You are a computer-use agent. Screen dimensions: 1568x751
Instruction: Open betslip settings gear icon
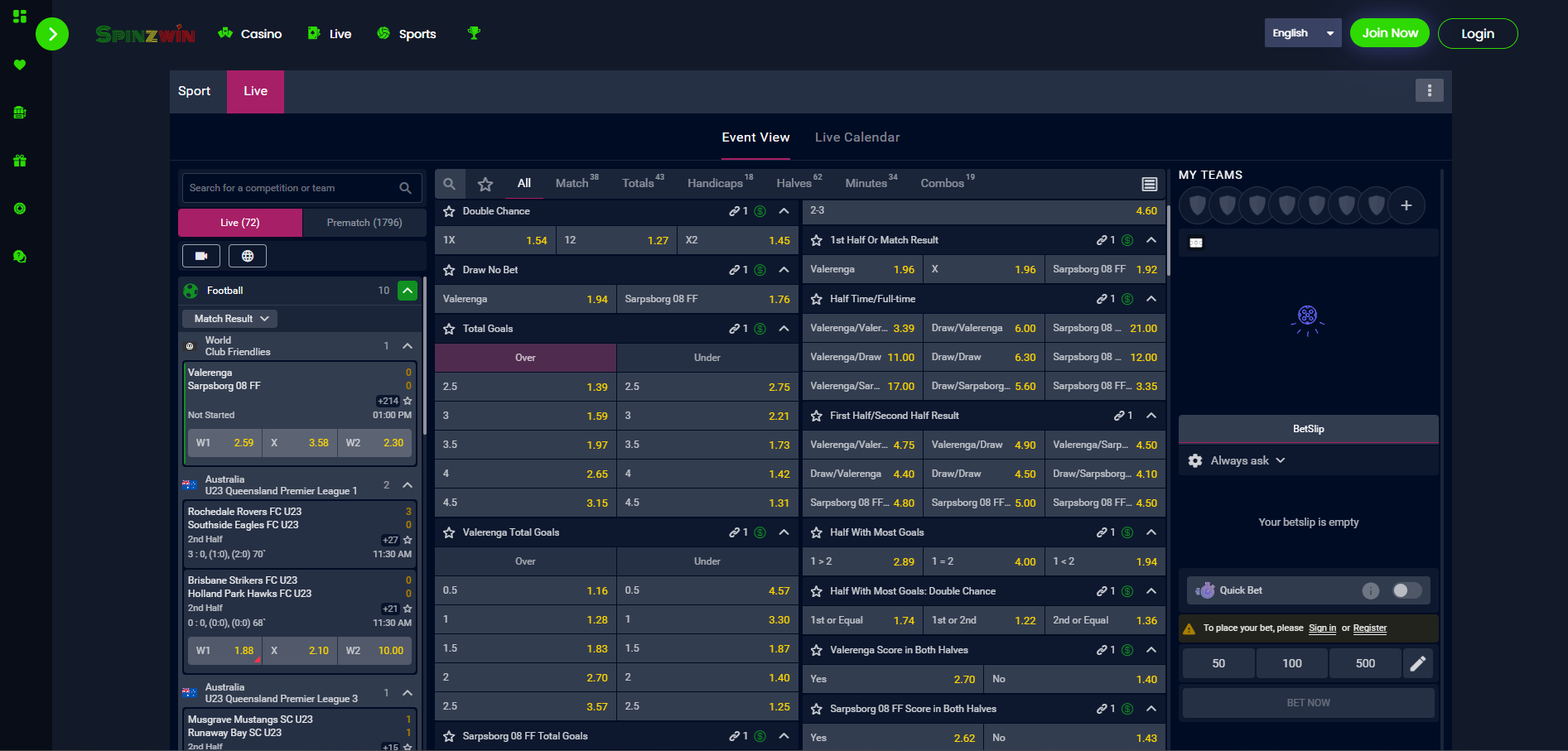click(1195, 460)
